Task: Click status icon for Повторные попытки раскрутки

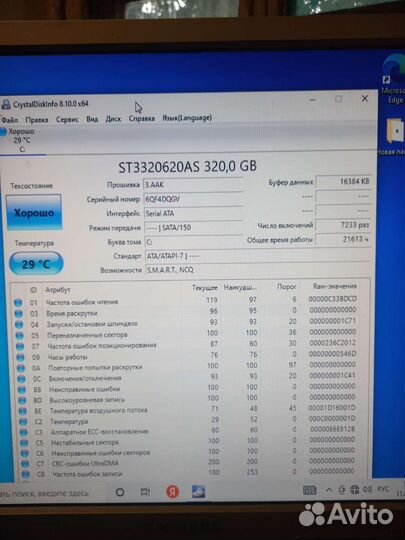Action: tap(21, 368)
